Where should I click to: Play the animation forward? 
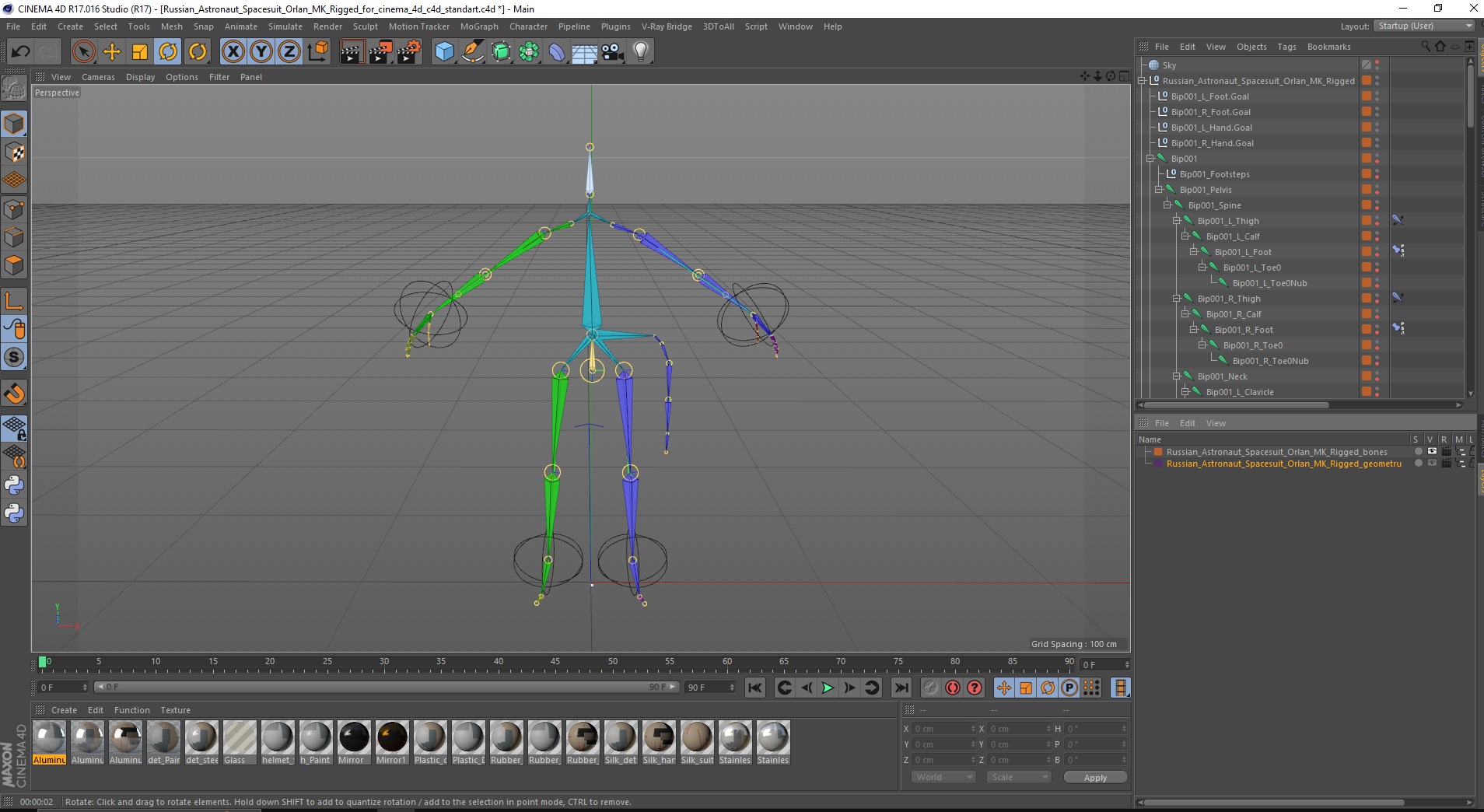coord(828,688)
